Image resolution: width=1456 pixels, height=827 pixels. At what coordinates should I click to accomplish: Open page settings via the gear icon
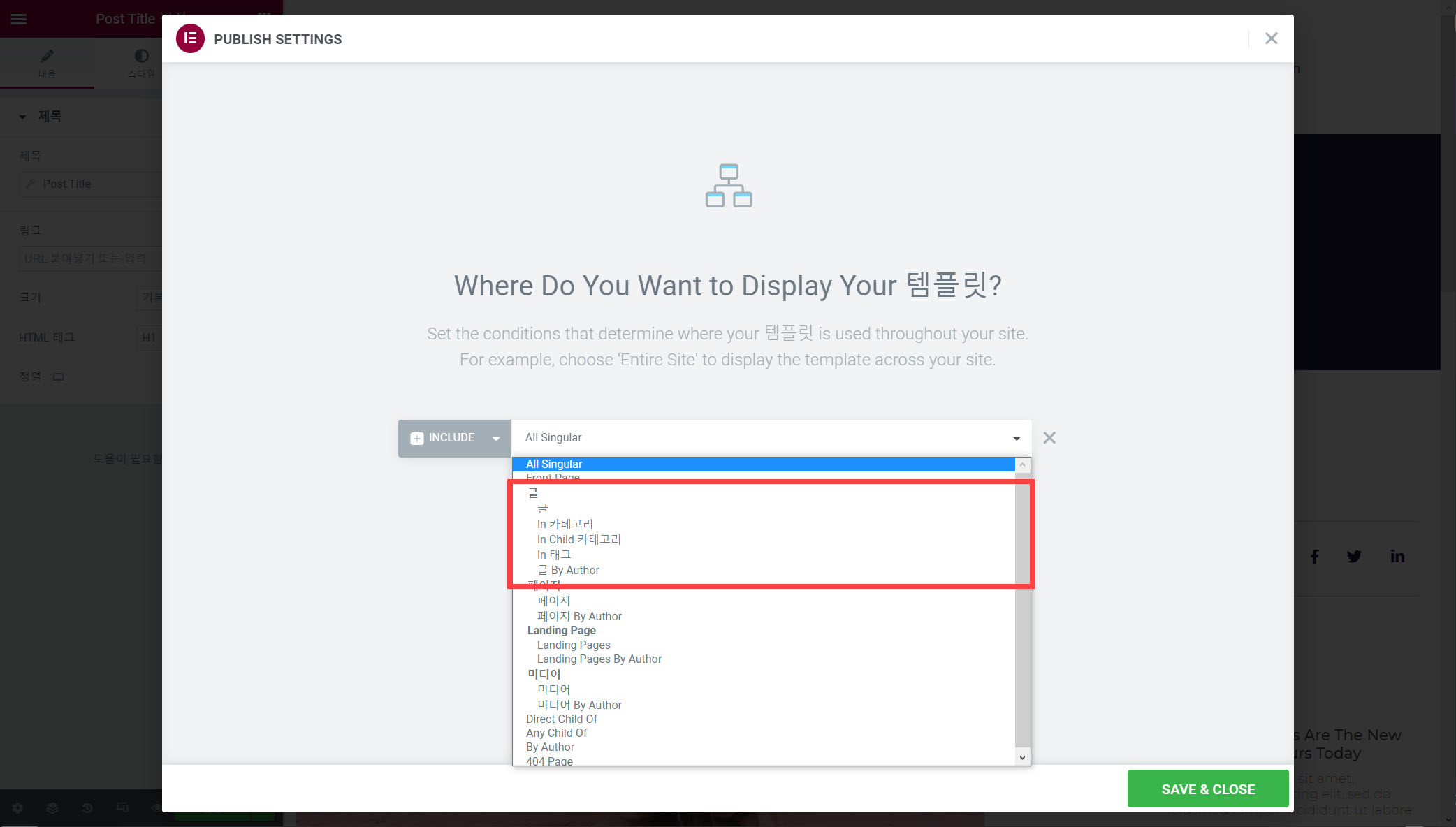pos(17,807)
